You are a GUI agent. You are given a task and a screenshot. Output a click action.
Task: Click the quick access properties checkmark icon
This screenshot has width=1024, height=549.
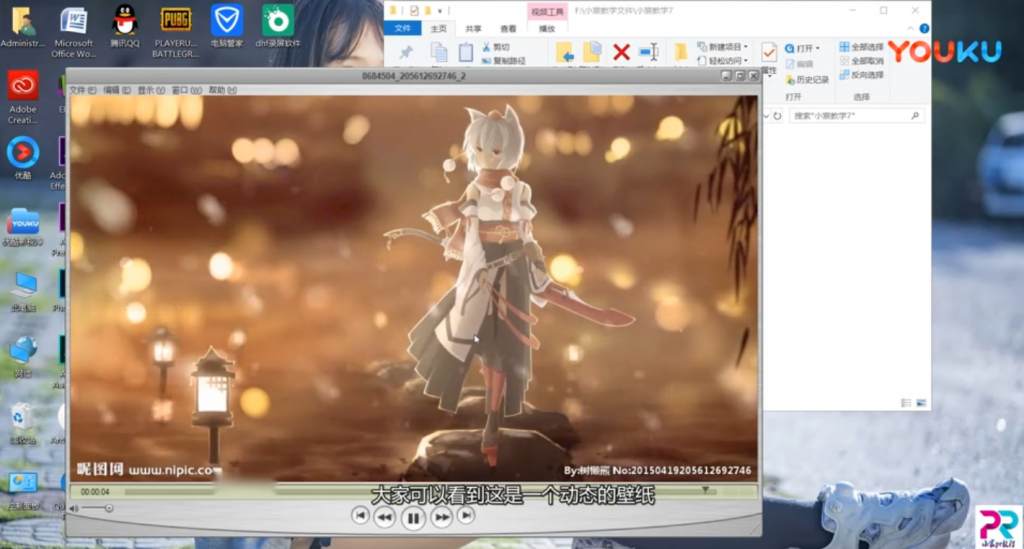point(414,10)
